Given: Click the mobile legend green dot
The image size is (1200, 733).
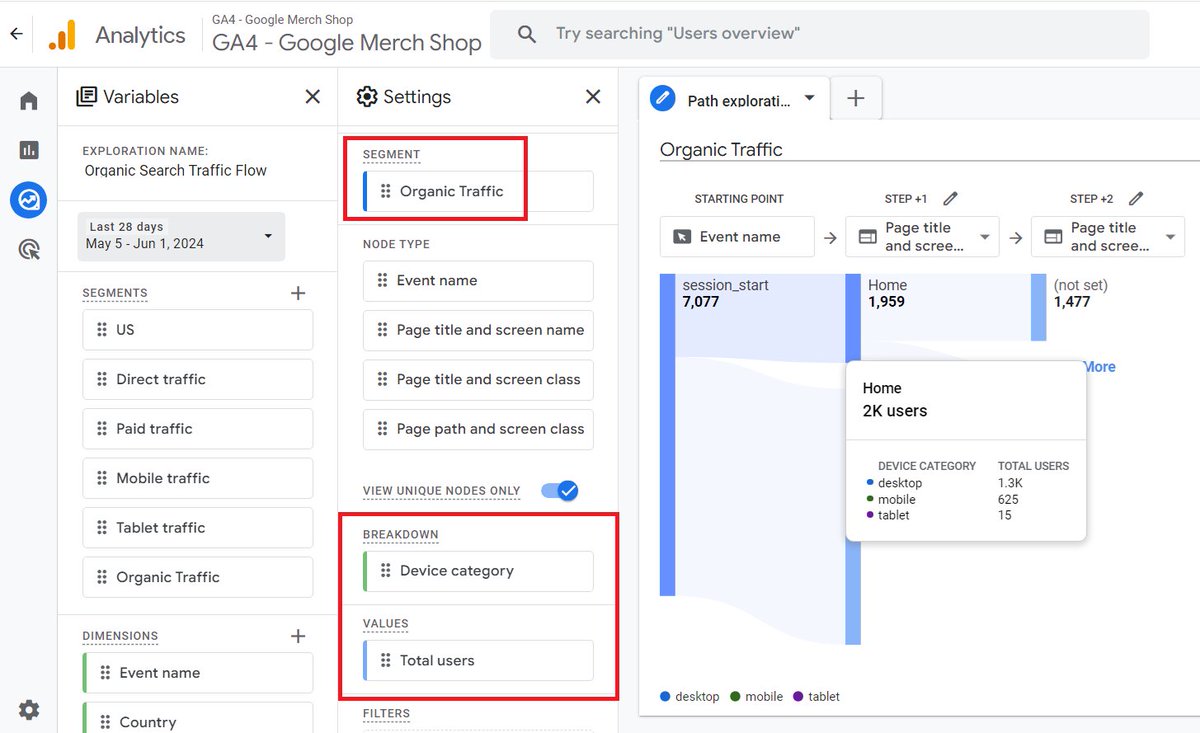Looking at the screenshot, I should tap(735, 696).
